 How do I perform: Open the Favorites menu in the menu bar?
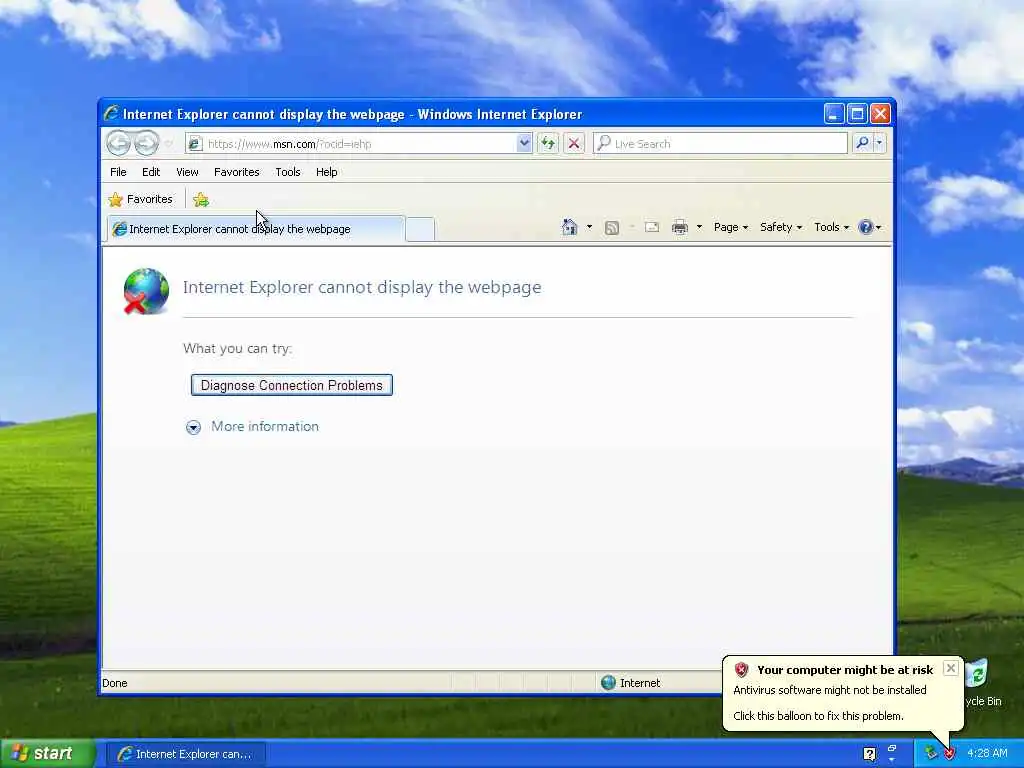pyautogui.click(x=236, y=172)
